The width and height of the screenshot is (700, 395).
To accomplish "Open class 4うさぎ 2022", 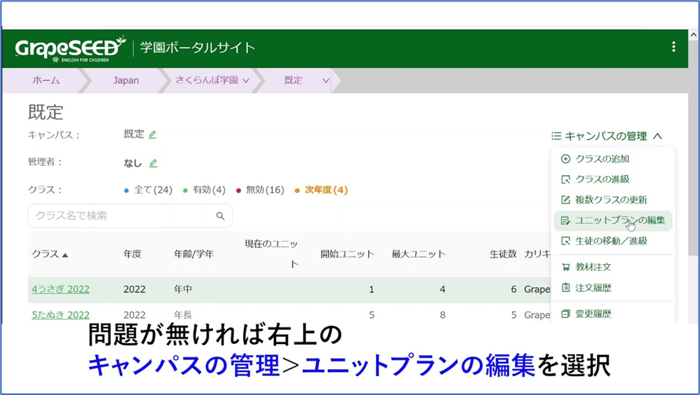I will point(60,289).
